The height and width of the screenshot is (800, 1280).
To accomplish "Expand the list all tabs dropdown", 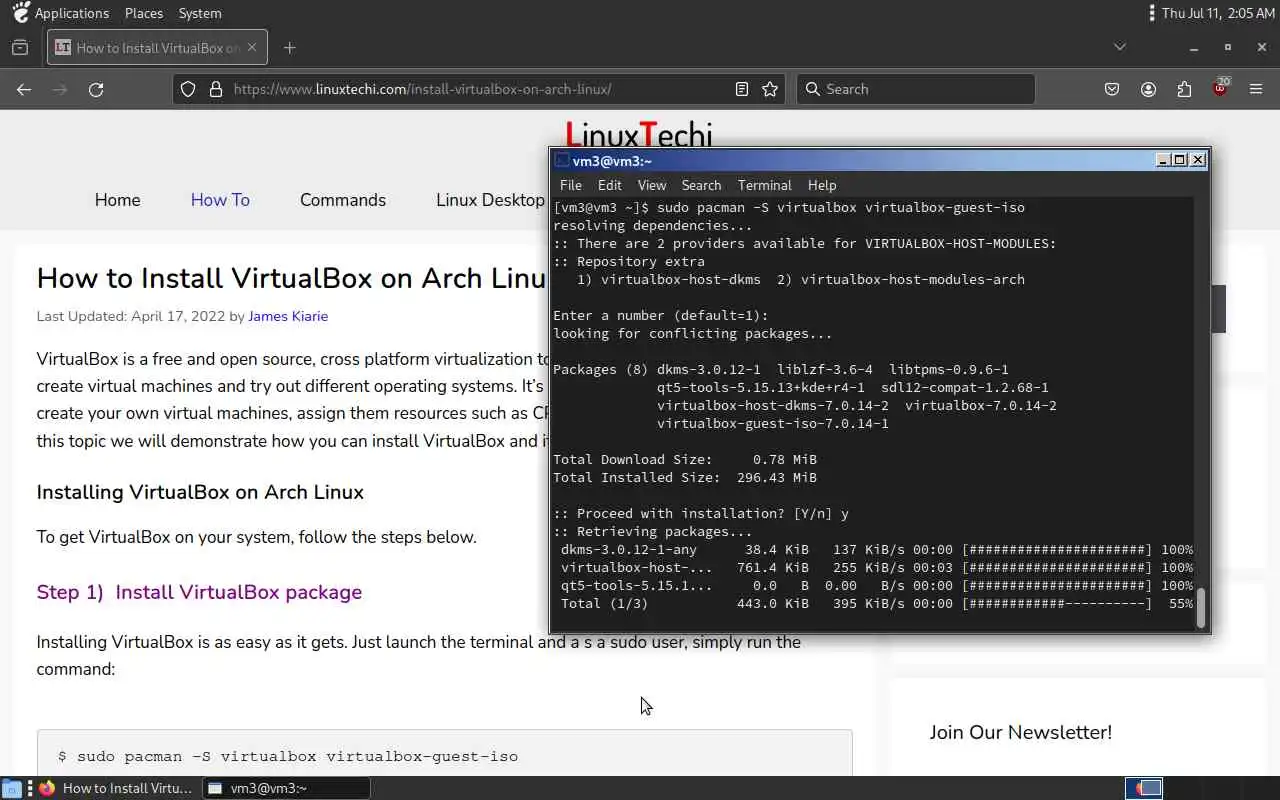I will point(1120,47).
